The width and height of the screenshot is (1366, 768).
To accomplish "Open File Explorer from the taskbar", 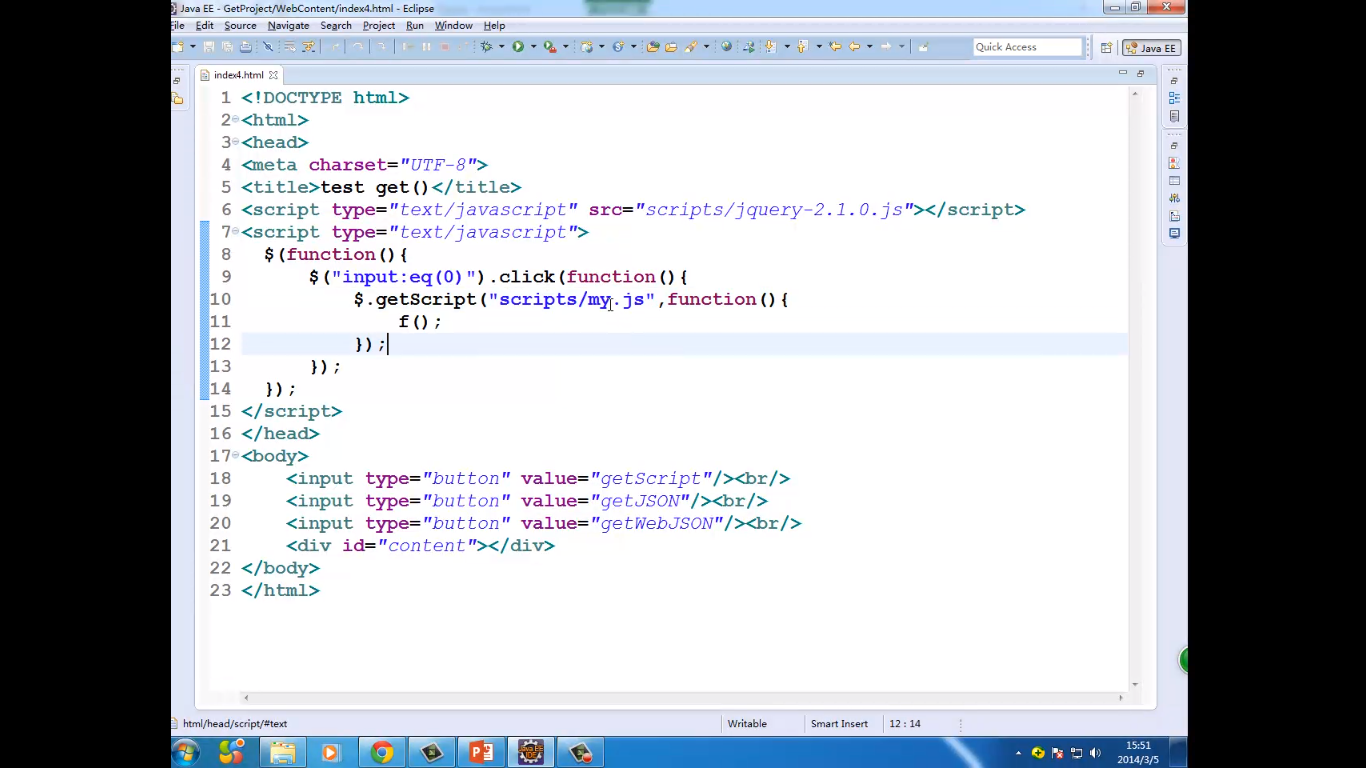I will pos(283,752).
